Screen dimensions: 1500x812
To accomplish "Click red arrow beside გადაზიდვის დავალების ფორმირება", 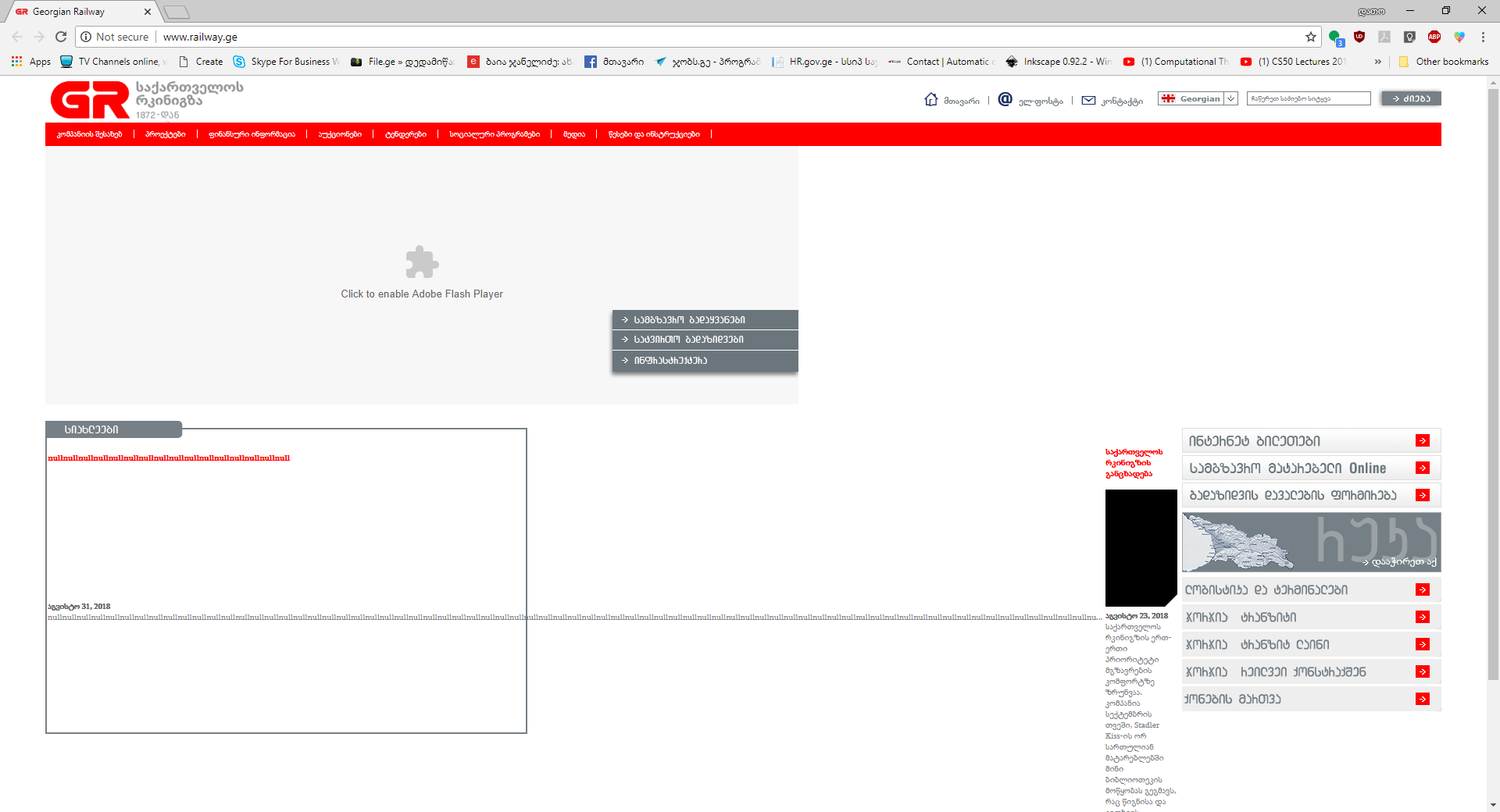I will [x=1423, y=495].
